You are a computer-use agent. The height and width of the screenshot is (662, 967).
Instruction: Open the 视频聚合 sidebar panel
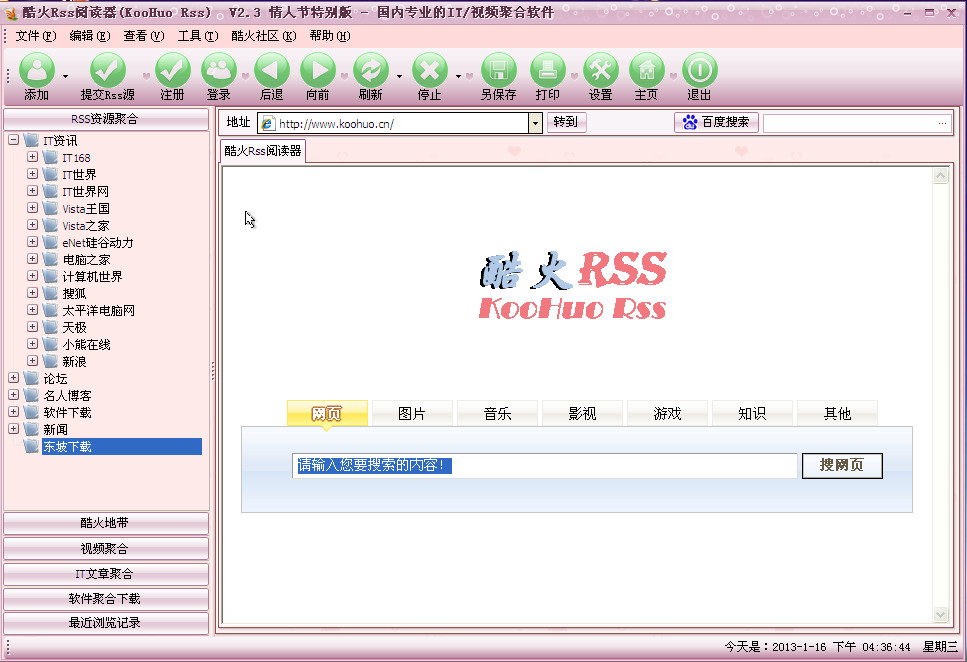pos(105,548)
